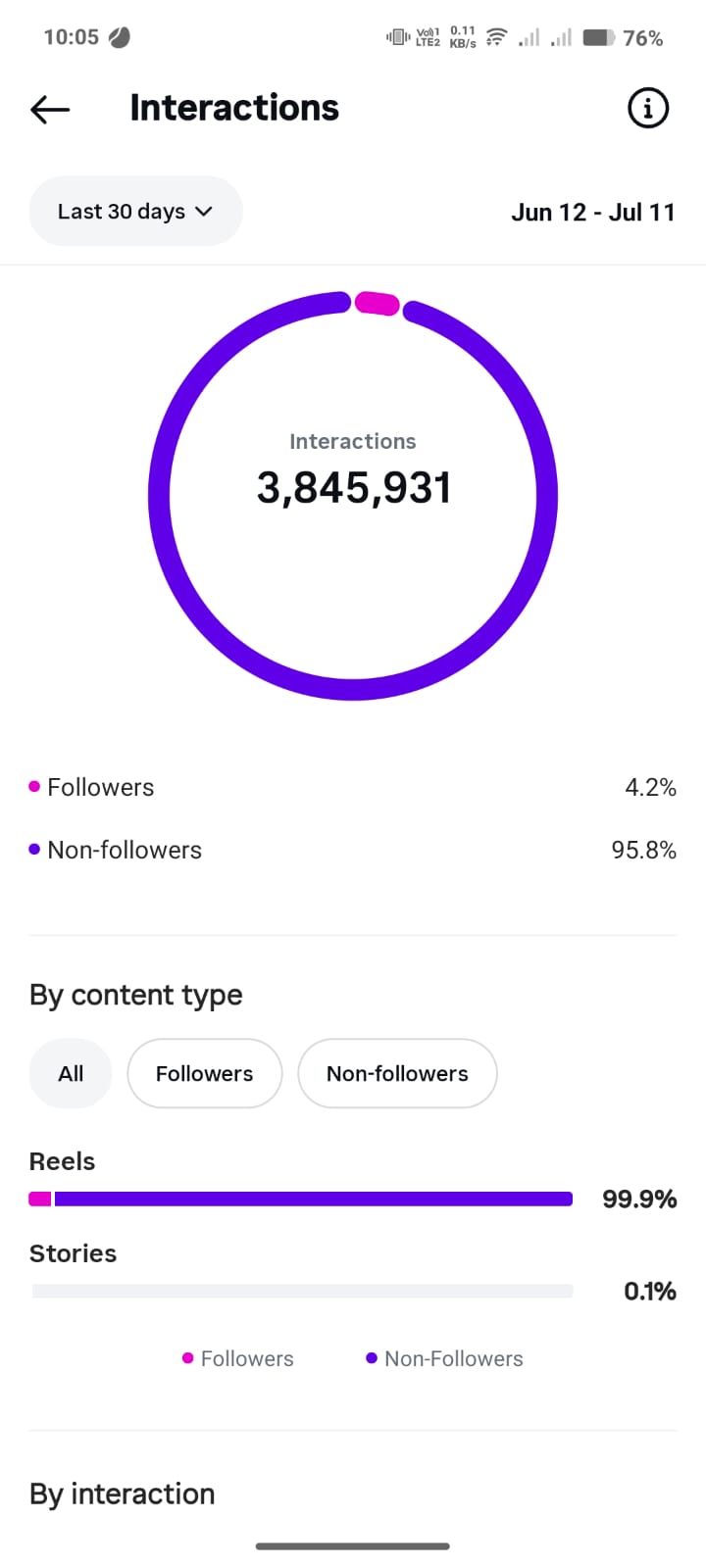Tap the vibrate mode status icon

tap(397, 37)
